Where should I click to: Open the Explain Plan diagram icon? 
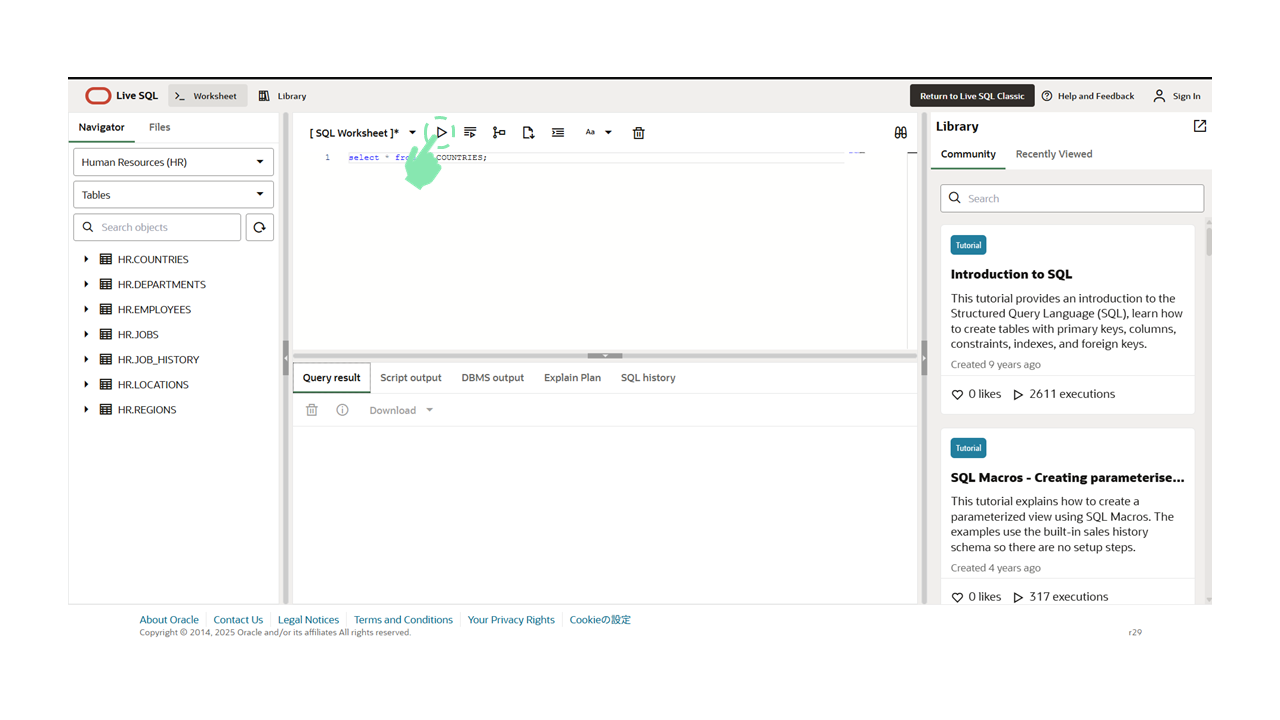(x=499, y=132)
